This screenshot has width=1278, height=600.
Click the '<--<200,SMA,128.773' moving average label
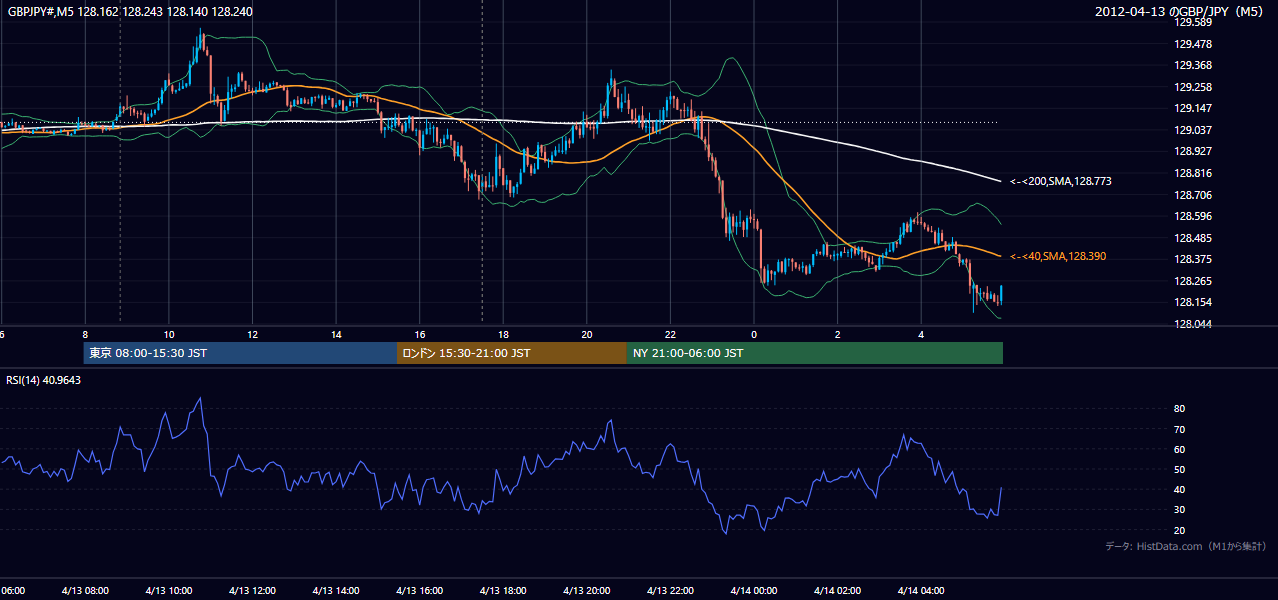tap(1060, 182)
